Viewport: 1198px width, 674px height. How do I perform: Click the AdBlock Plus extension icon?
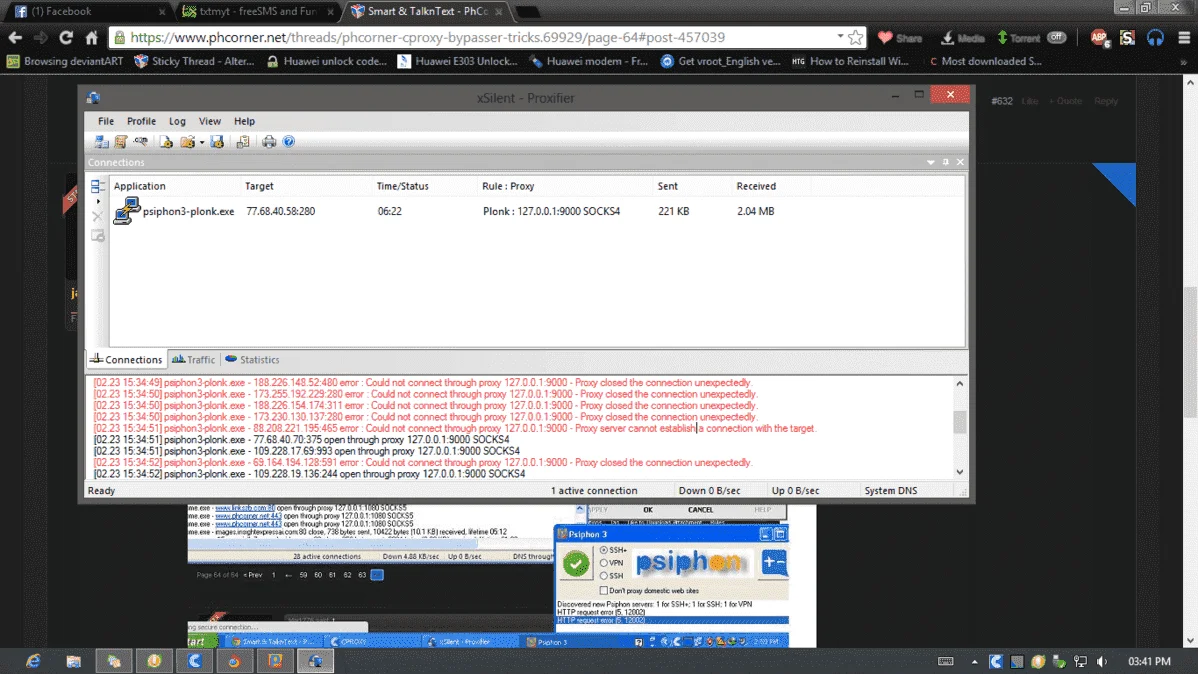1099,37
